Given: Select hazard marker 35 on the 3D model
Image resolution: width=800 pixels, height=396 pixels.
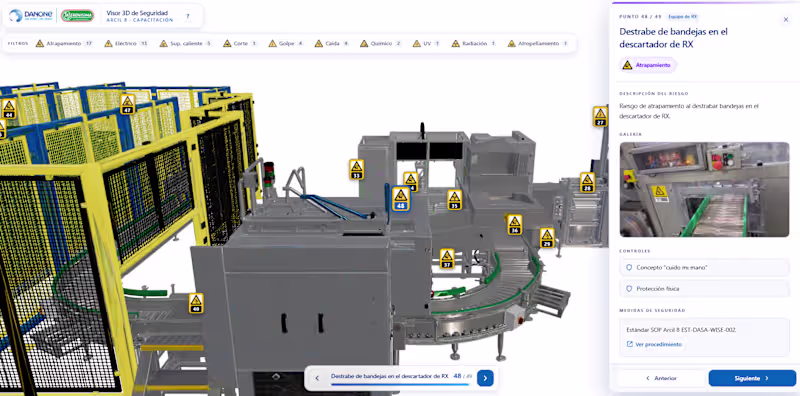Looking at the screenshot, I should 454,200.
